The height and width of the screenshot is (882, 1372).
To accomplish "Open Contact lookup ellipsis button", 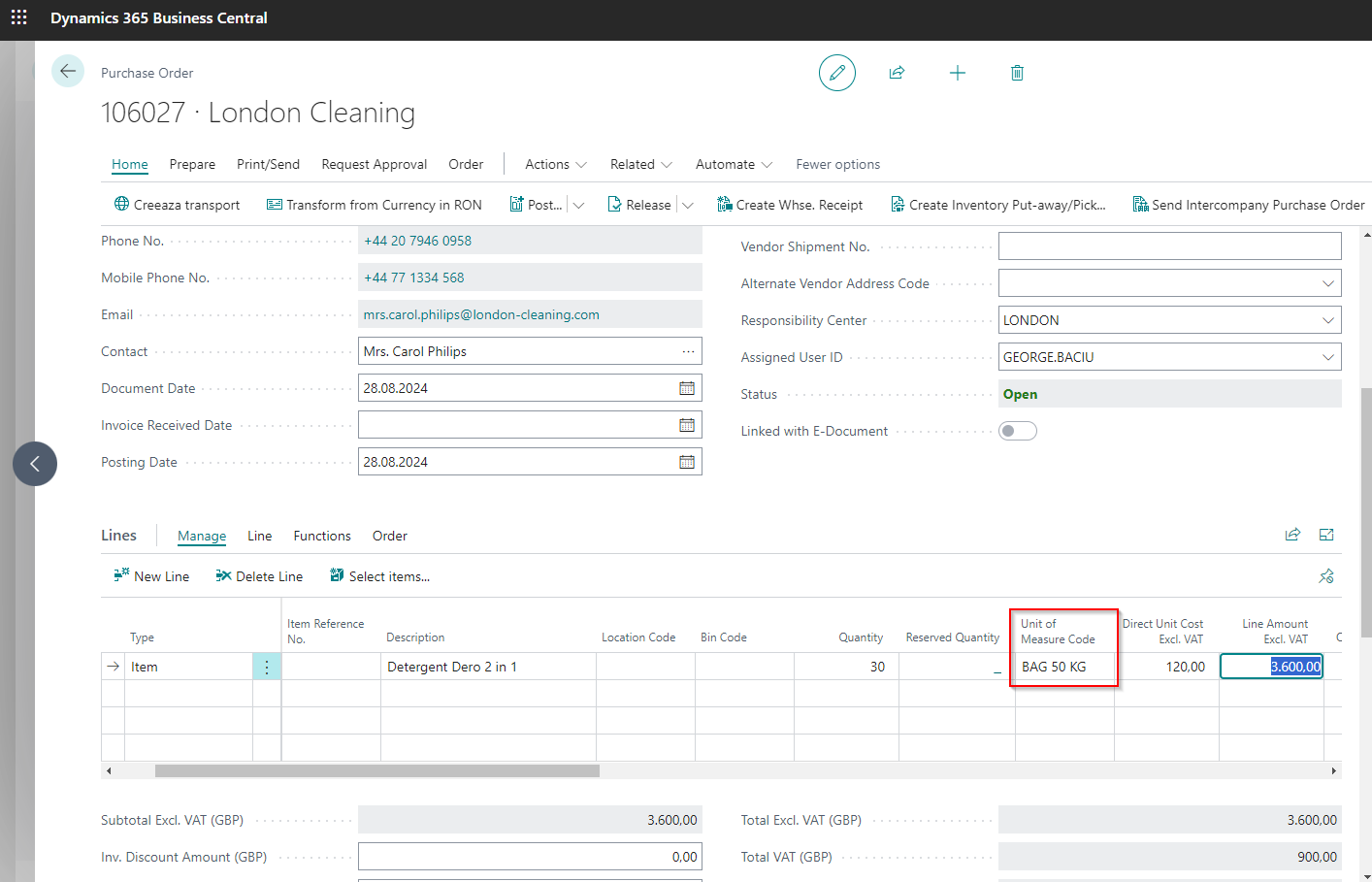I will point(688,351).
